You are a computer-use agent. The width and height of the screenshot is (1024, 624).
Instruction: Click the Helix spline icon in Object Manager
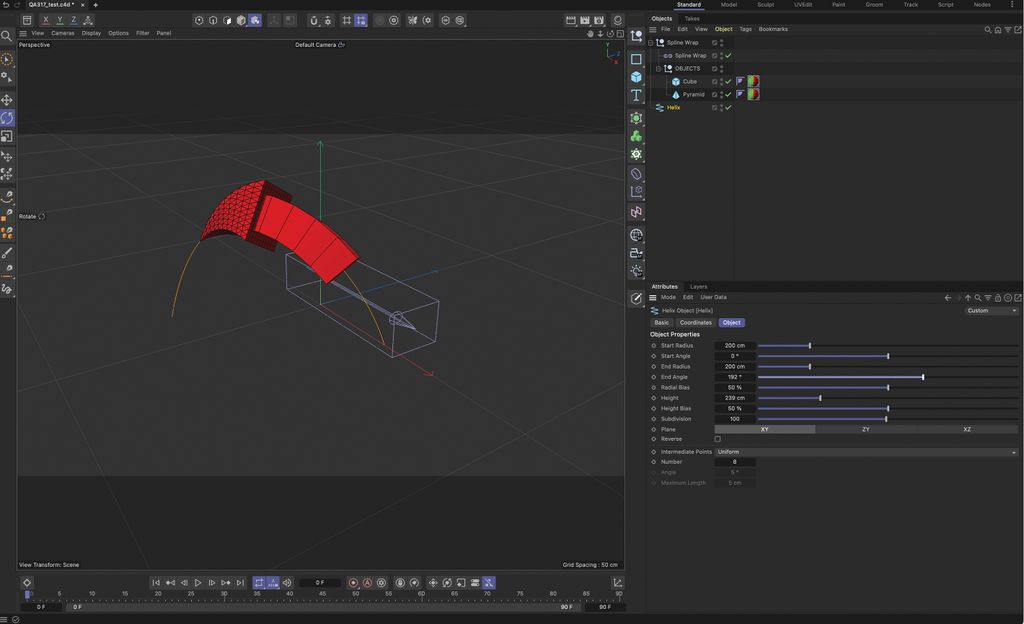(661, 107)
